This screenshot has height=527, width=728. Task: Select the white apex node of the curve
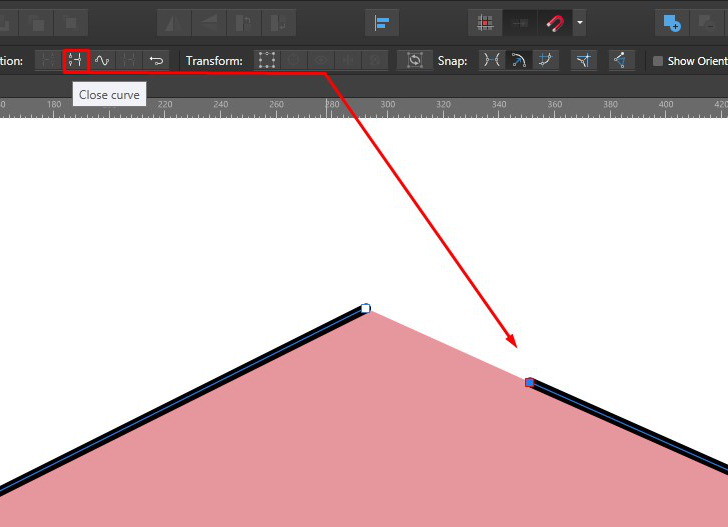tap(366, 308)
